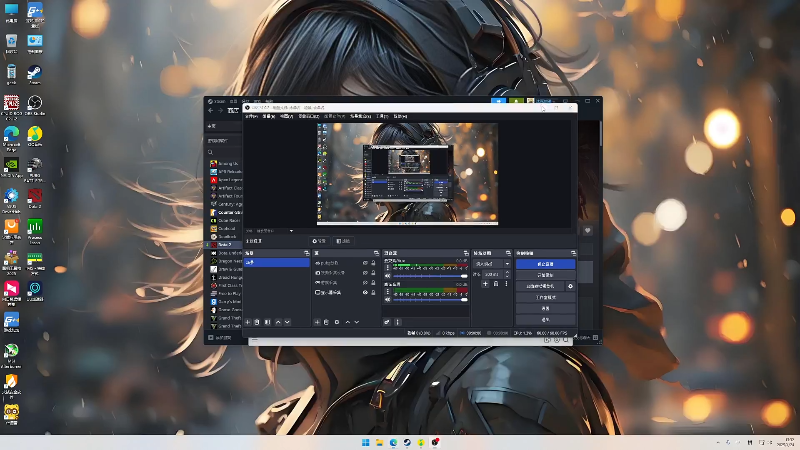
Task: Open scene filters icon in Scenes dock
Action: tap(267, 322)
